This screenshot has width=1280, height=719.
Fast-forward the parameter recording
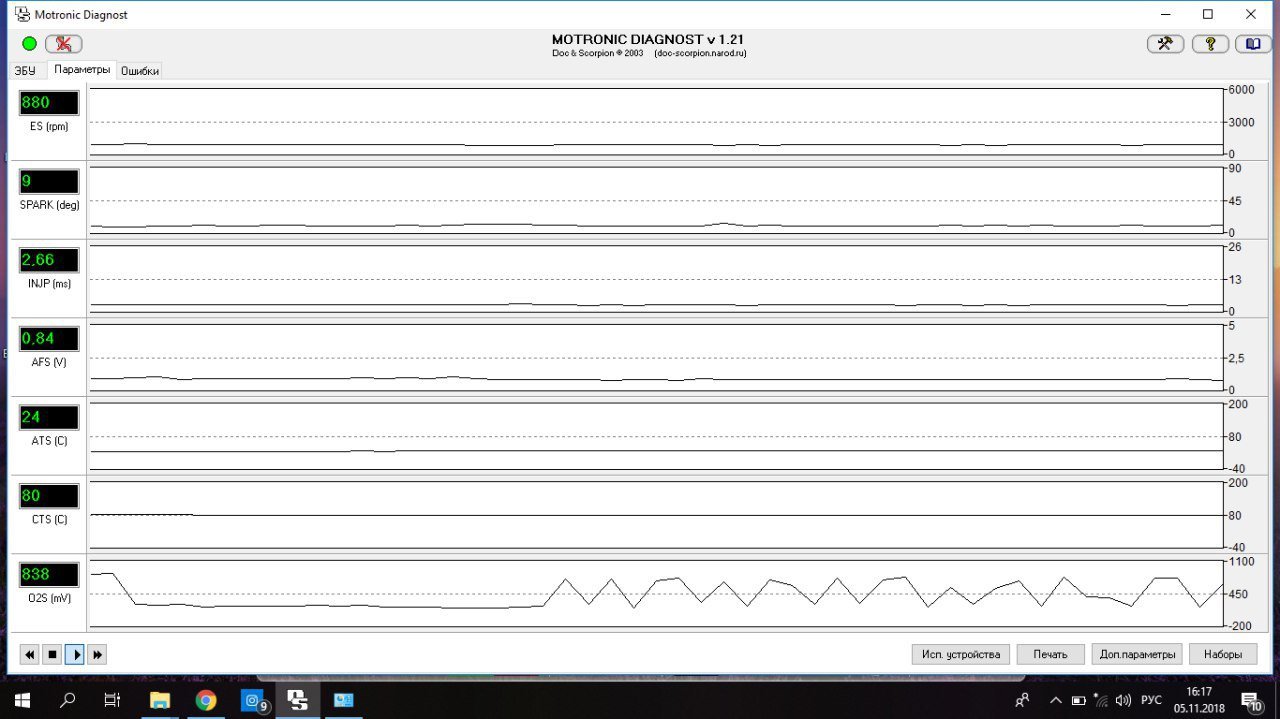coord(97,654)
